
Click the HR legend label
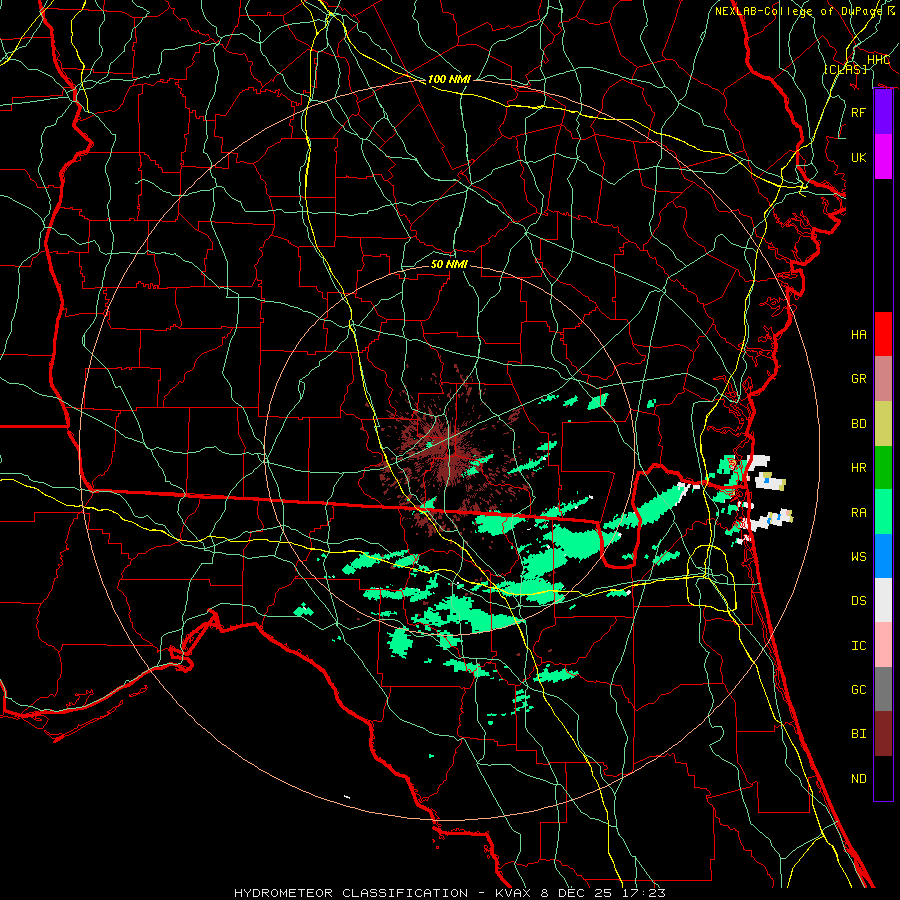(859, 468)
